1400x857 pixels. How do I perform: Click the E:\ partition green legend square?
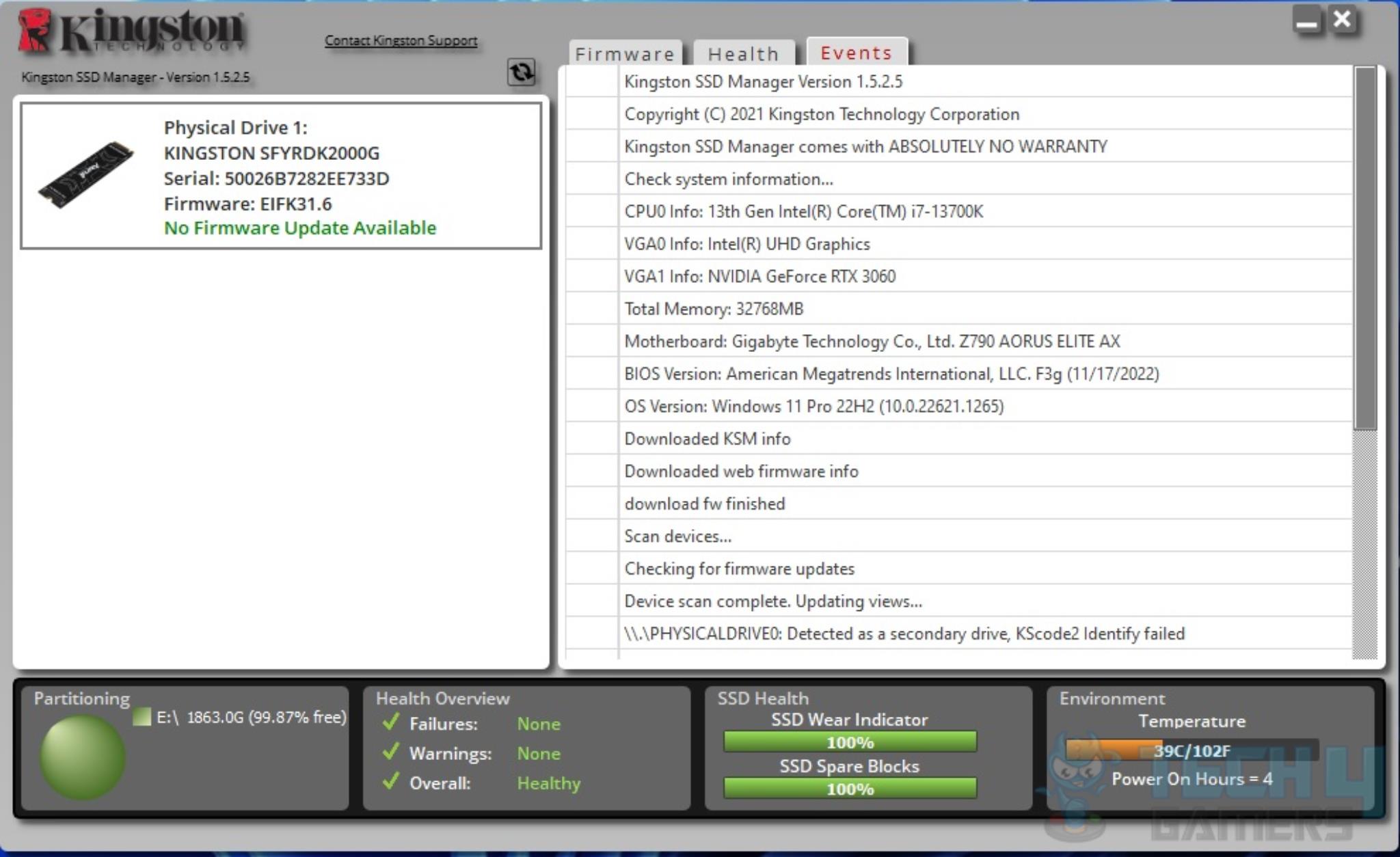point(142,717)
